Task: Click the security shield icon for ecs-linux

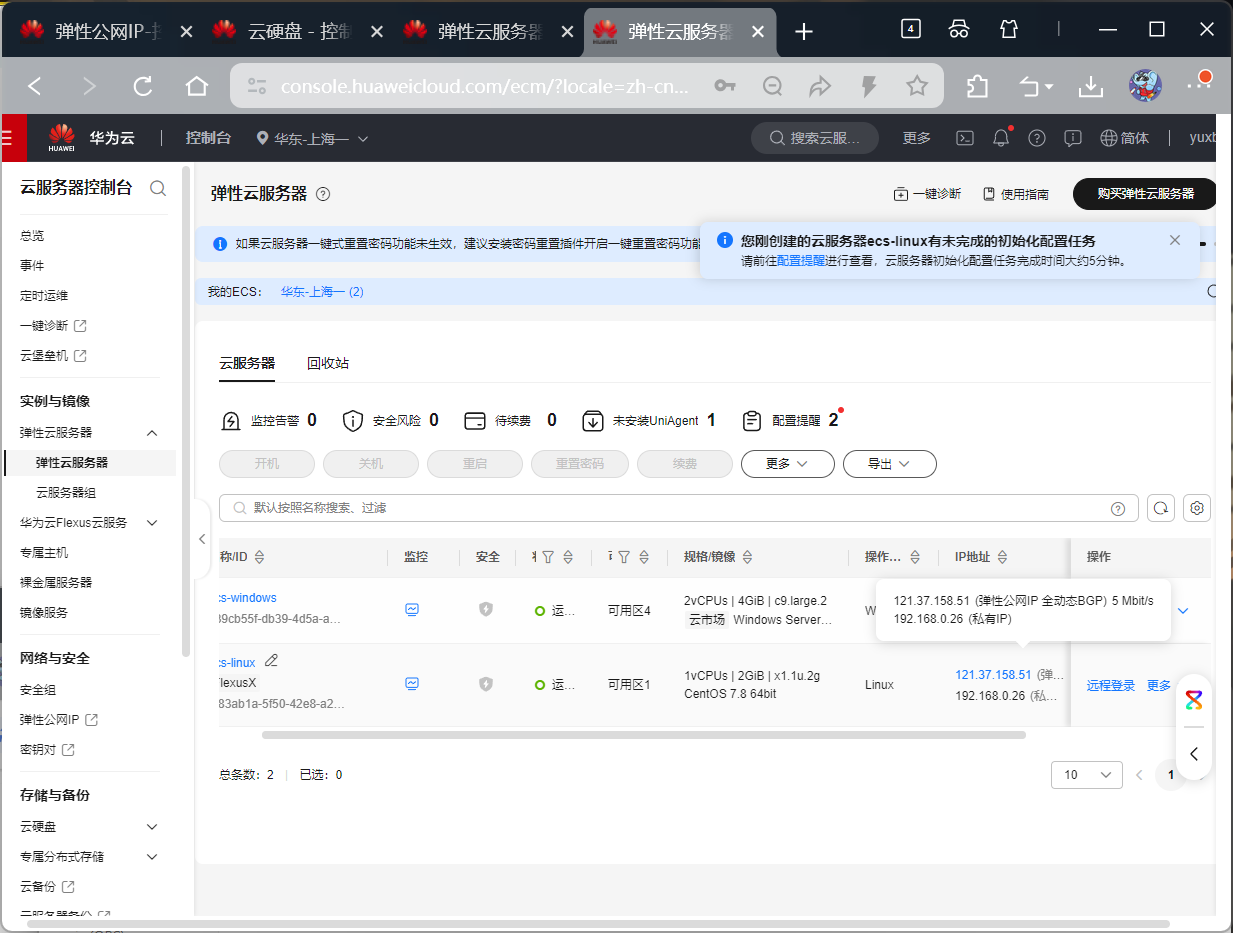Action: pos(486,684)
